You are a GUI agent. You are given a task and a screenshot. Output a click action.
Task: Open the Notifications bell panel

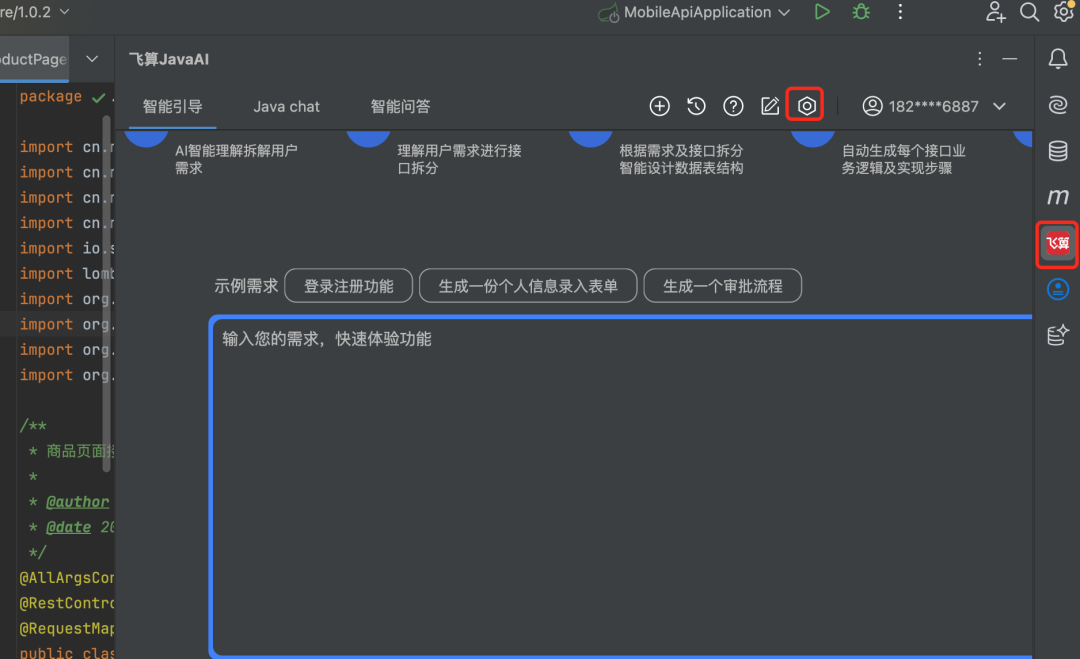click(x=1058, y=59)
